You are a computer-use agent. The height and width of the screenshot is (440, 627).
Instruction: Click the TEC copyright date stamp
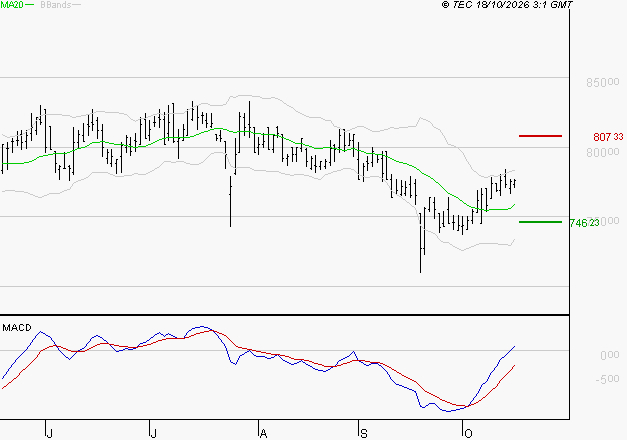[x=507, y=5]
